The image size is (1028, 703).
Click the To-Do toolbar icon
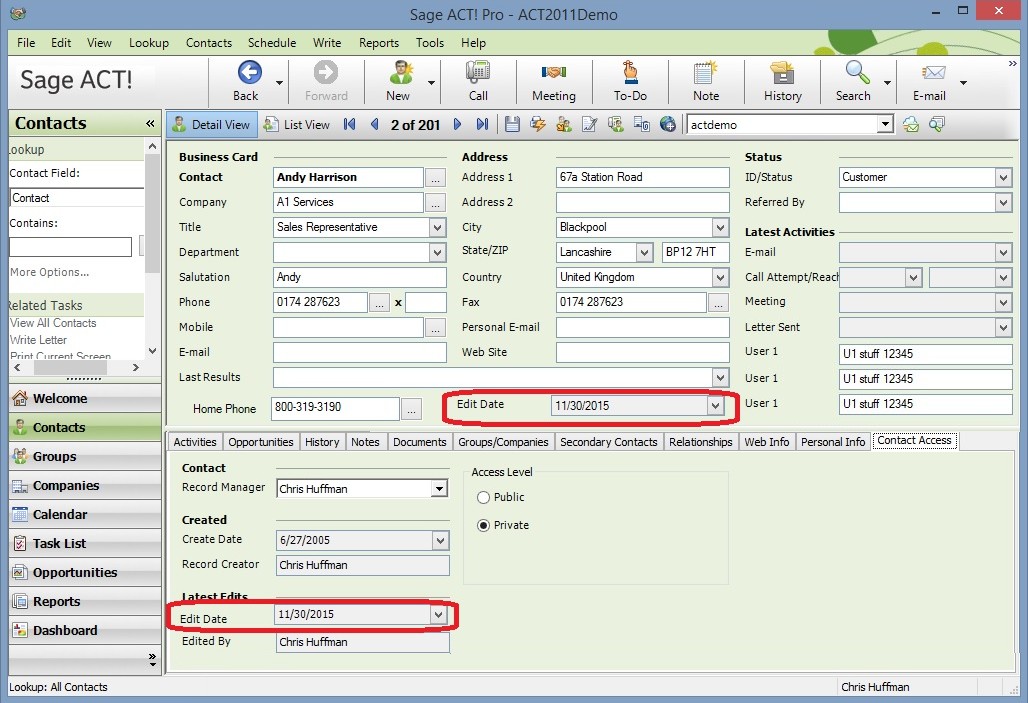point(630,72)
